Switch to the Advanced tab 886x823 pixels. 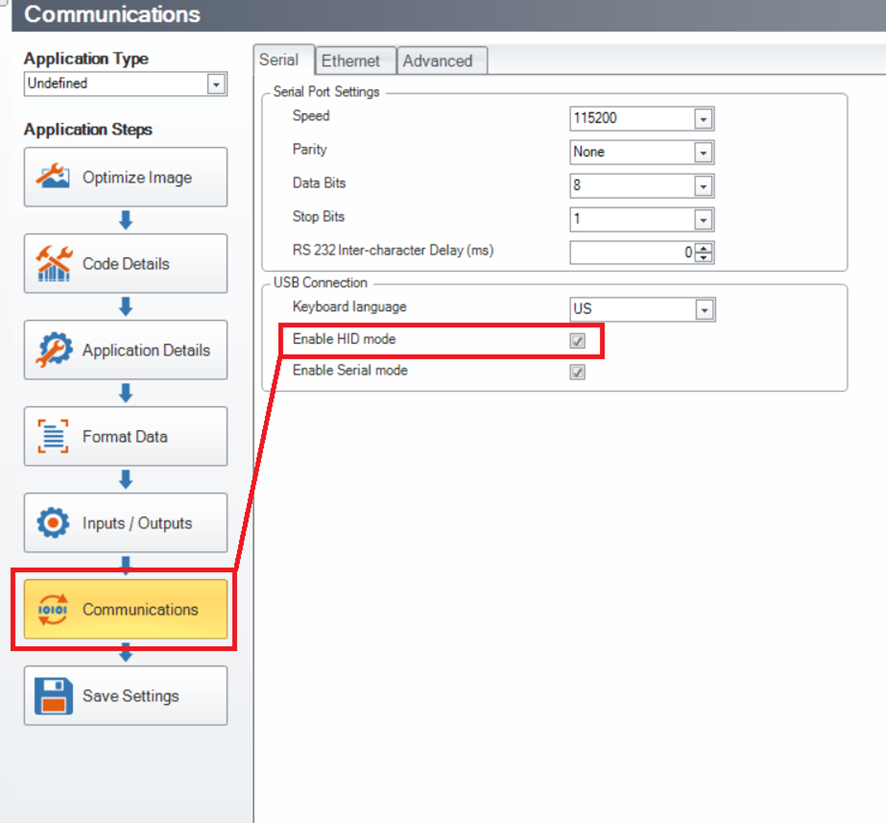tap(437, 61)
